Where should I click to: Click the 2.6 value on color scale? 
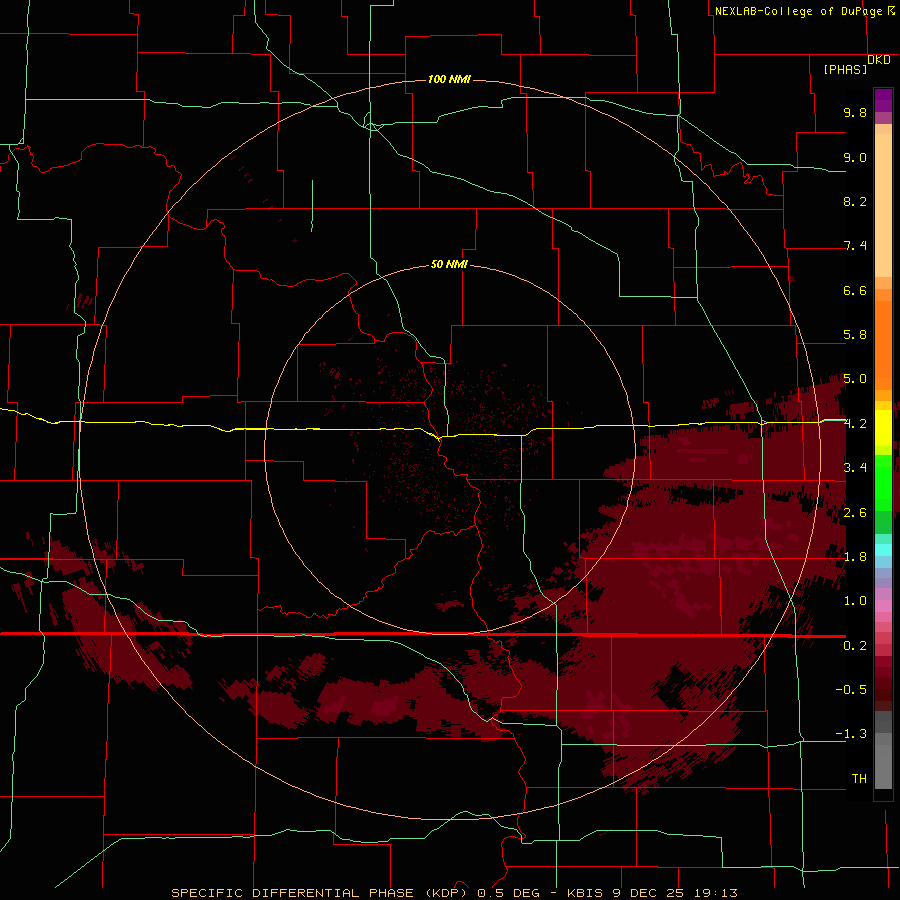(x=855, y=513)
